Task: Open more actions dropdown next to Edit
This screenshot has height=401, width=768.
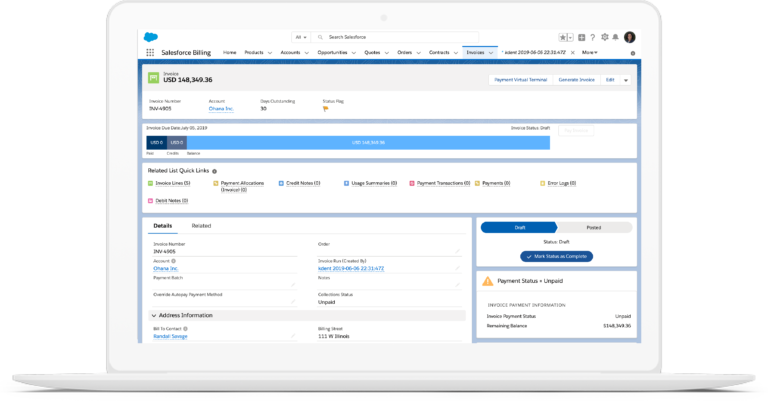Action: [625, 80]
